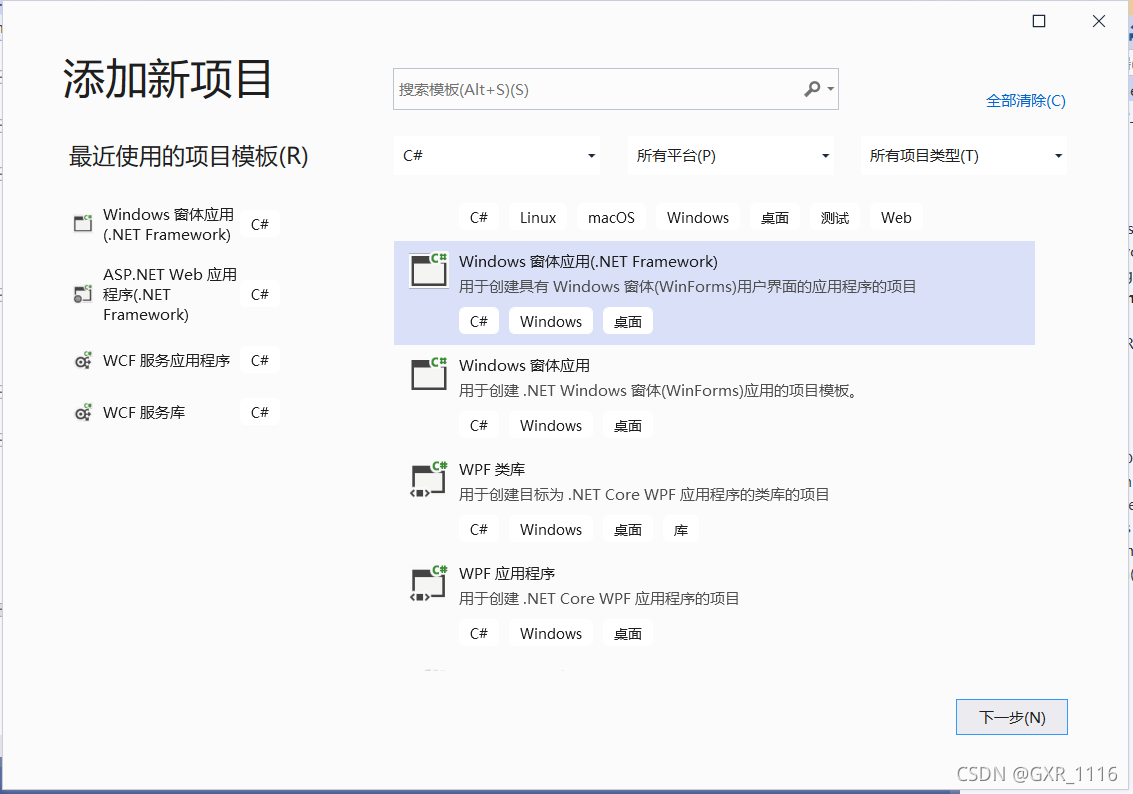Click the Linux tag in top tag row
This screenshot has height=794, width=1133.
pyautogui.click(x=538, y=217)
